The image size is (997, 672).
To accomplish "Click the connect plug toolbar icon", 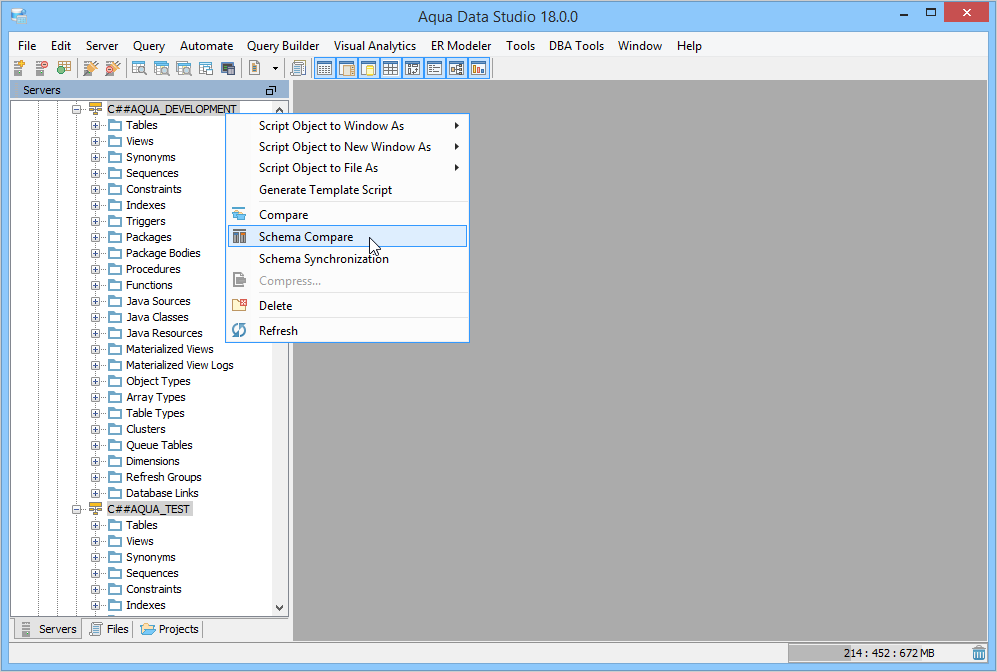I will [x=91, y=68].
